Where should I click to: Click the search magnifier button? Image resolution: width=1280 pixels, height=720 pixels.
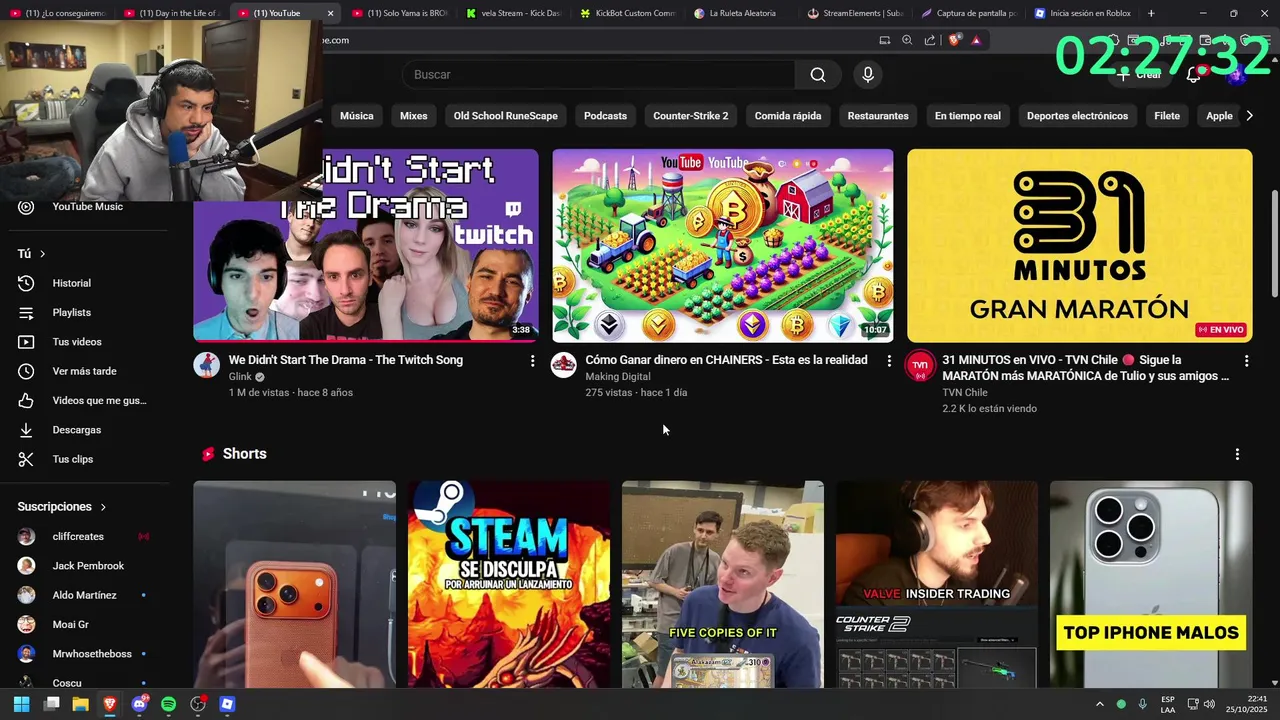818,75
